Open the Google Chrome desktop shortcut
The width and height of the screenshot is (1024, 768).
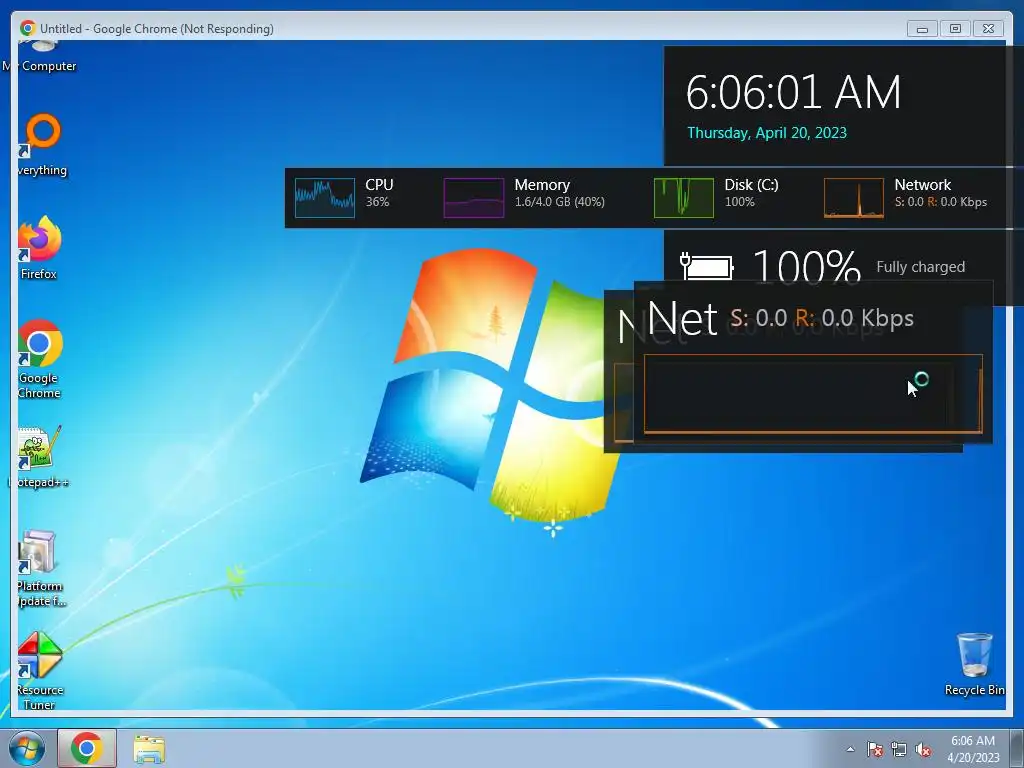pos(39,359)
